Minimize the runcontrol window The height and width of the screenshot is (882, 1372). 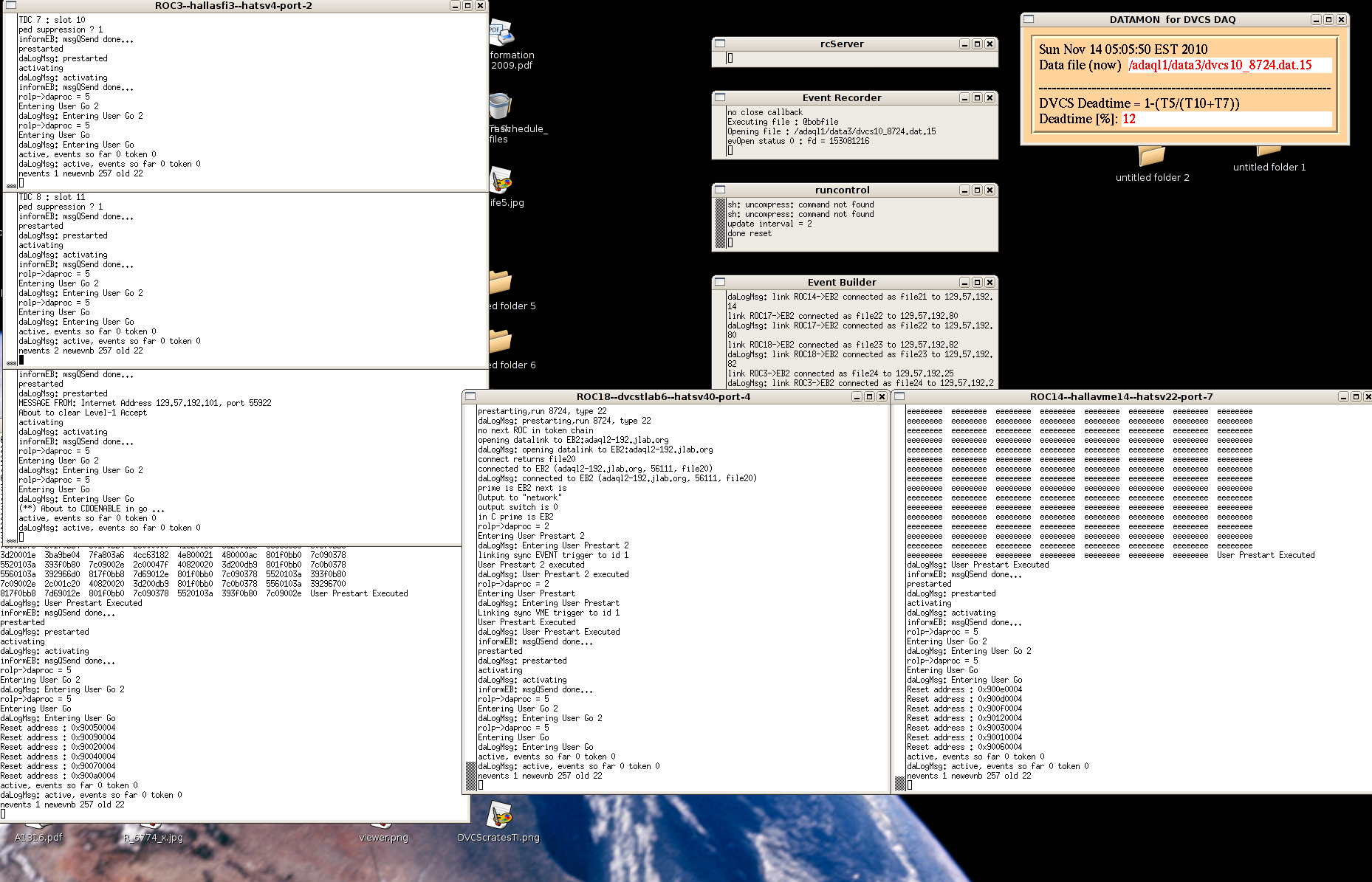pyautogui.click(x=964, y=190)
